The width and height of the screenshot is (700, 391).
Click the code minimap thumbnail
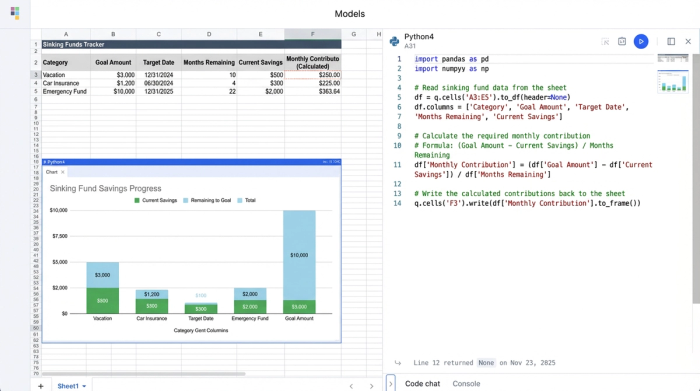[x=673, y=58]
